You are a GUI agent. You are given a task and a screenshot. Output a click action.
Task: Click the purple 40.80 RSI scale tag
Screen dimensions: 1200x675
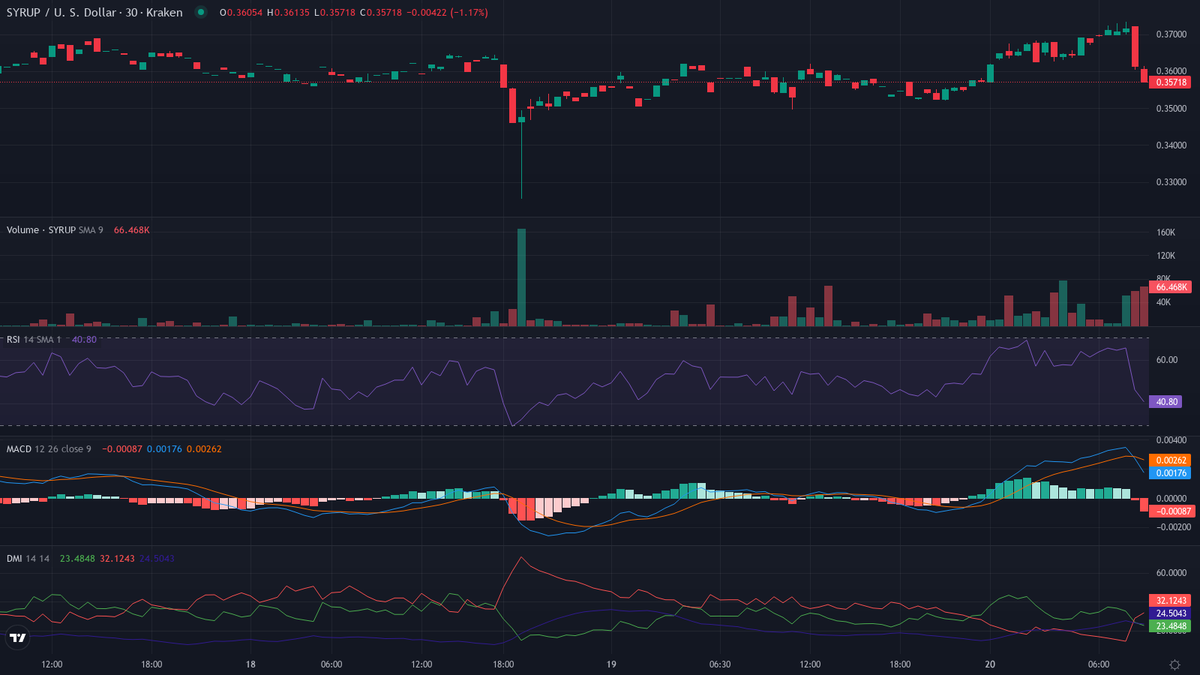(1167, 401)
